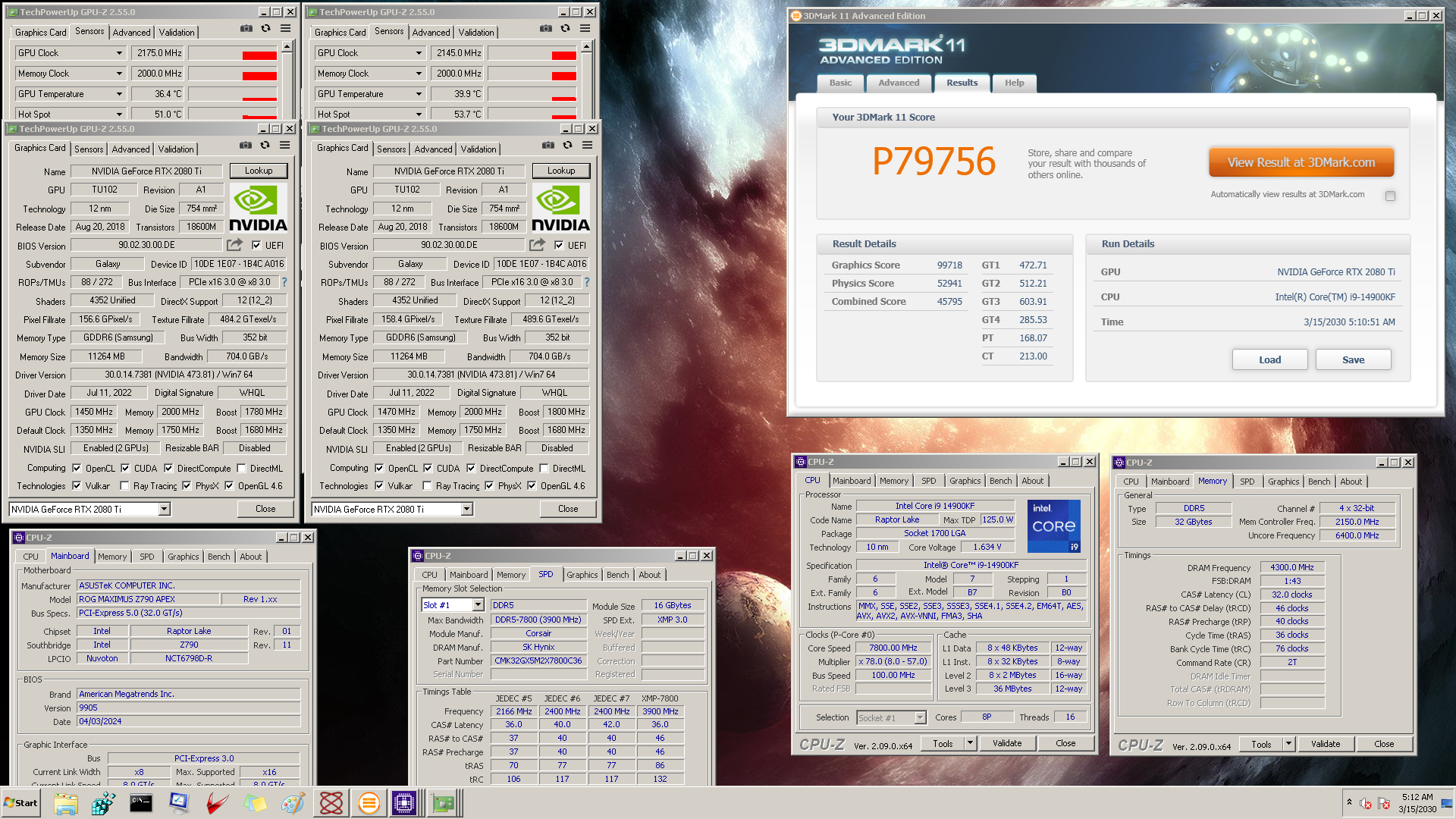The height and width of the screenshot is (819, 1456).
Task: Click refresh icon in GPU-Z sensors window reading 2175.0 MHz
Action: (265, 28)
